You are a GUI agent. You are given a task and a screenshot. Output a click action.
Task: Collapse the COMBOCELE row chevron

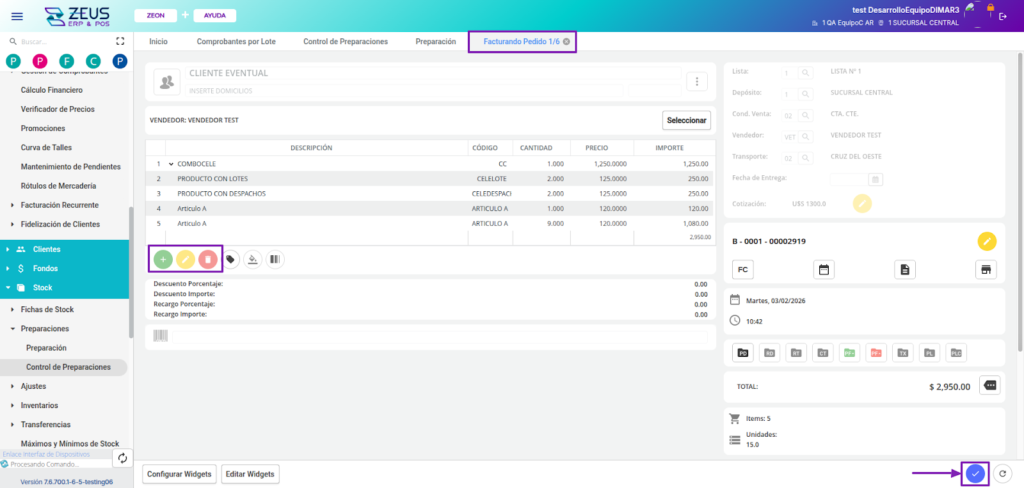coord(171,163)
